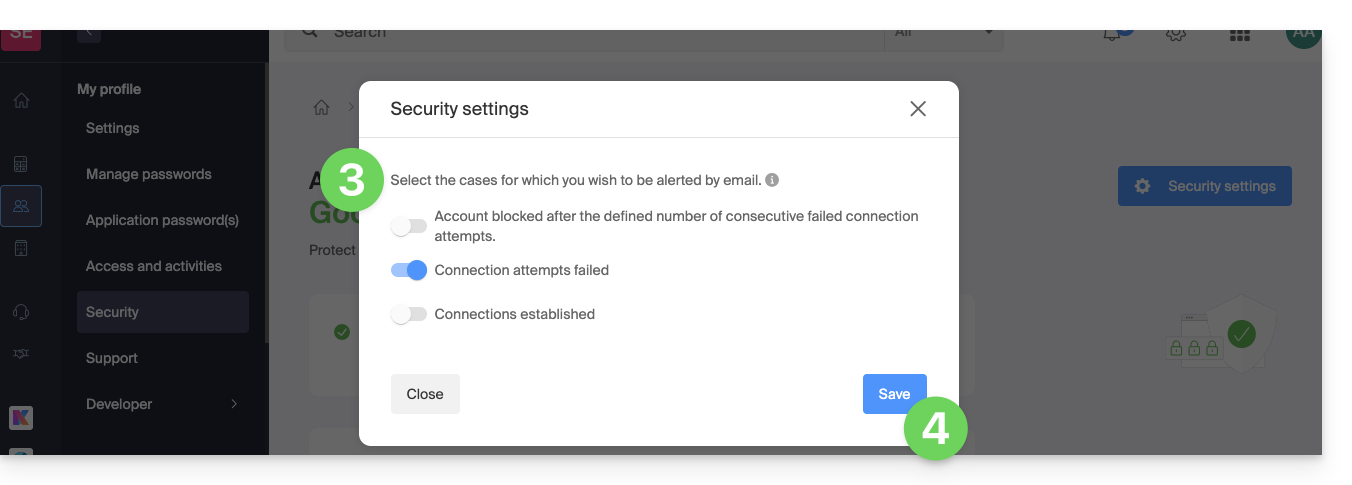Open the building icon in the left rail

[x=21, y=249]
